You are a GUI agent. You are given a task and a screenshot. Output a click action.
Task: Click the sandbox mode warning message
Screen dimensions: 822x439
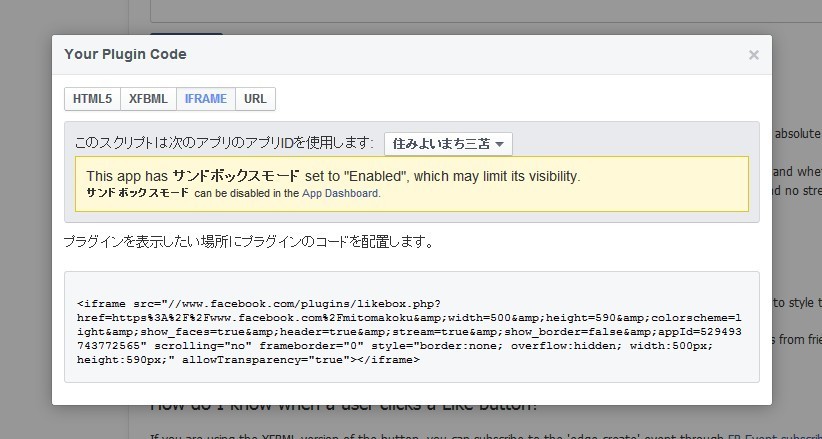(412, 184)
